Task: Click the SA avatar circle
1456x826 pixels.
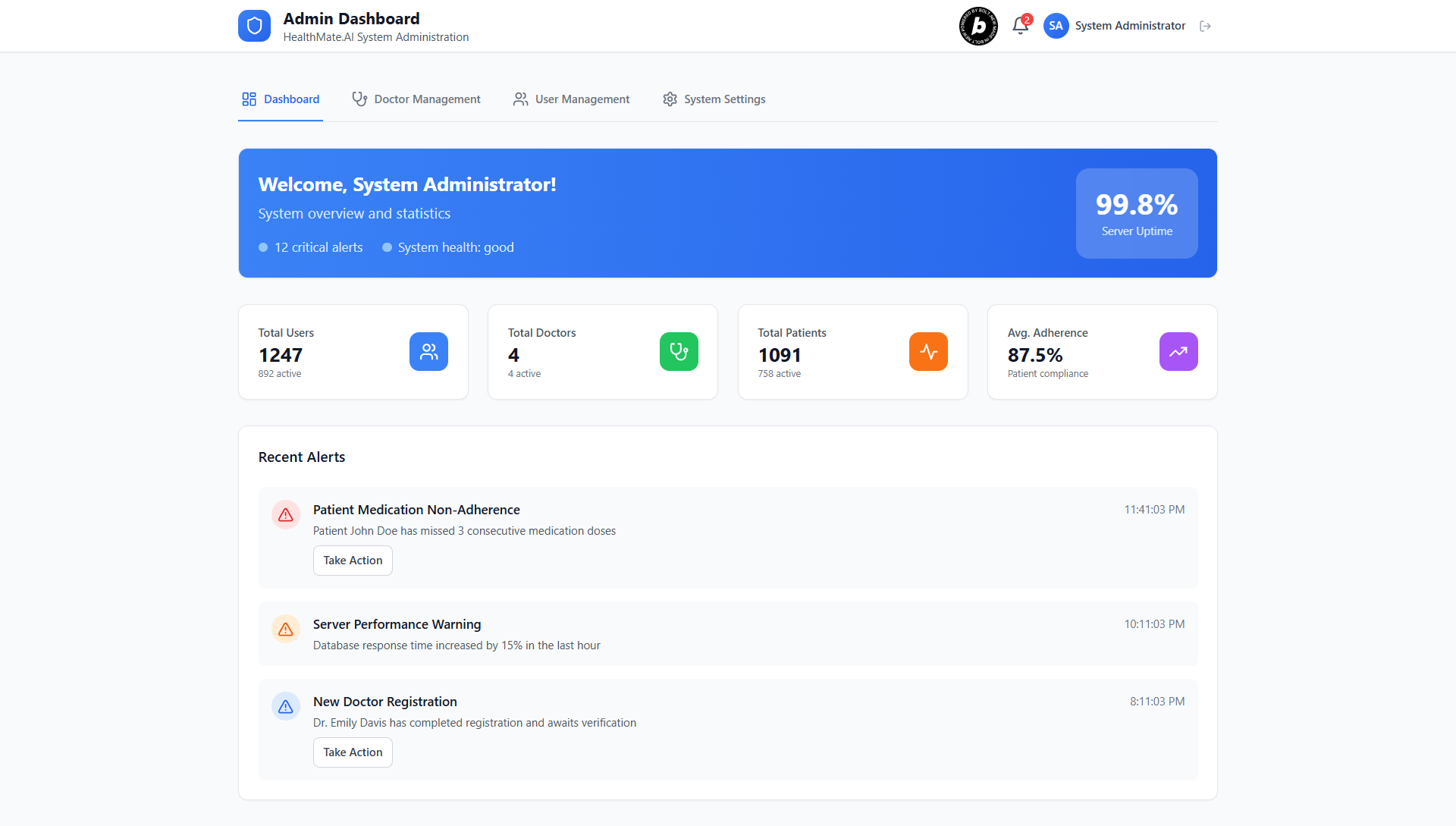Action: pos(1056,26)
